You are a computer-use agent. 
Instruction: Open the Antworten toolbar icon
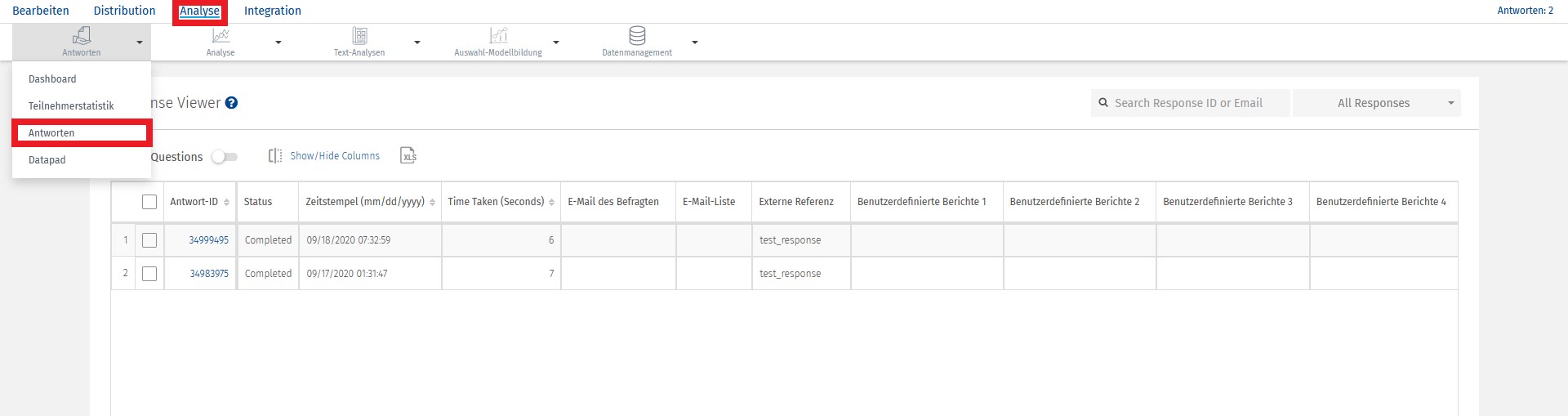coord(82,35)
